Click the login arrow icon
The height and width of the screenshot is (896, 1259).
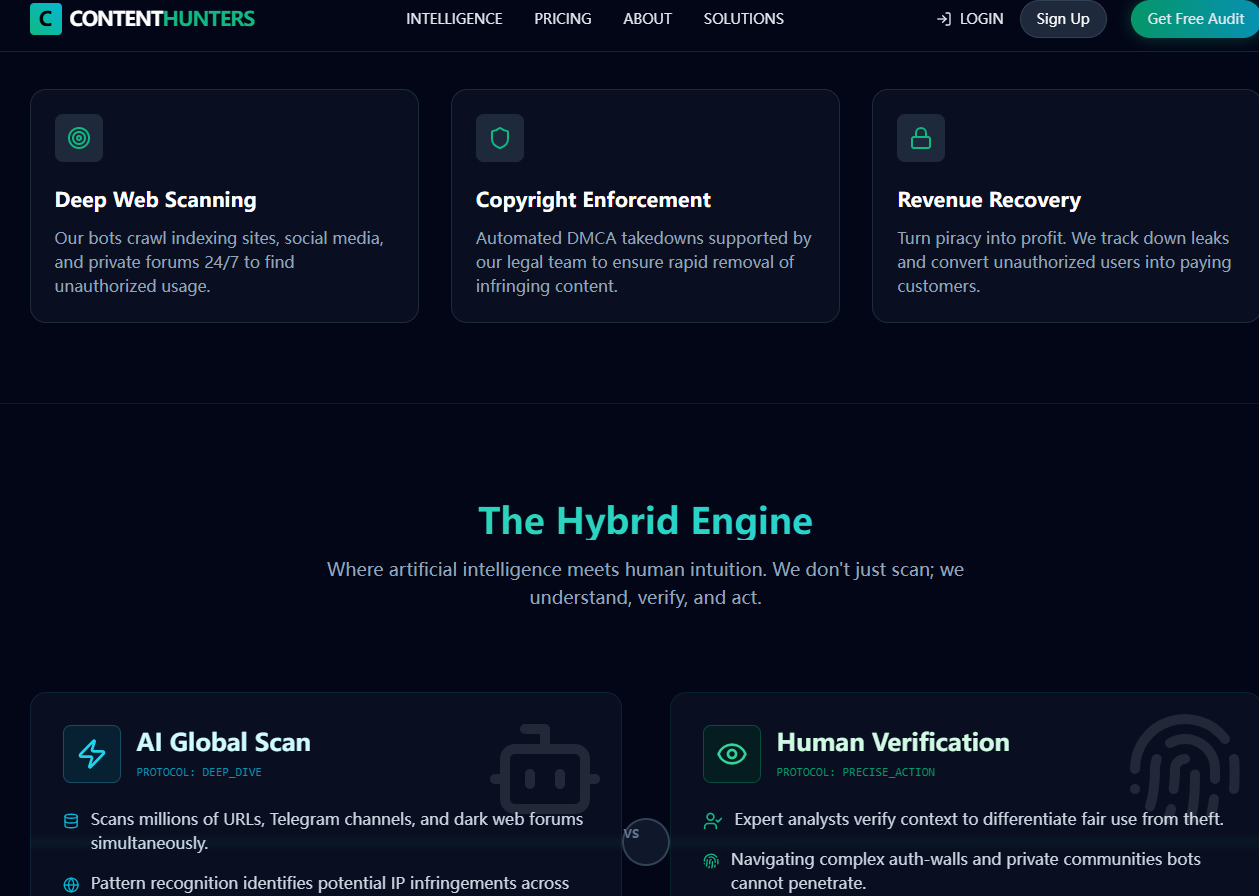pos(943,19)
